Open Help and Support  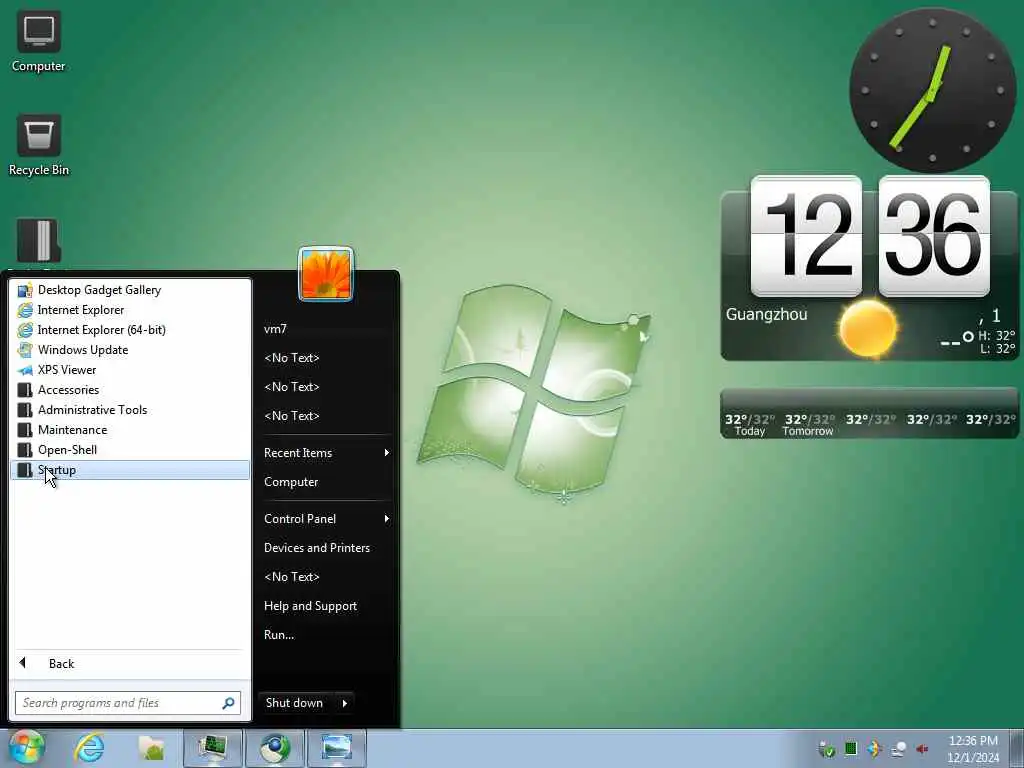tap(326, 606)
